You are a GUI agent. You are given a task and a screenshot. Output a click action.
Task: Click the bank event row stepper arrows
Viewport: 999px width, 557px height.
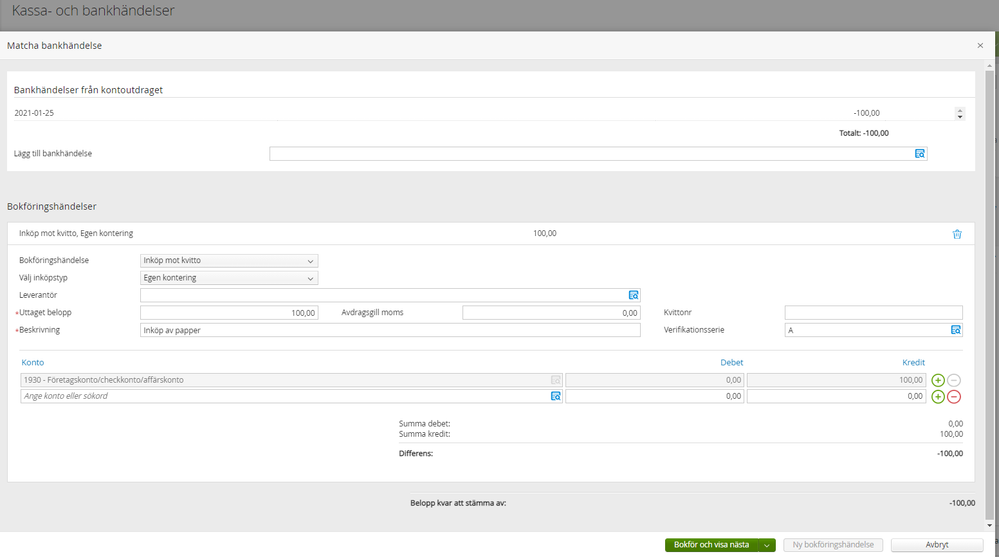[x=960, y=114]
